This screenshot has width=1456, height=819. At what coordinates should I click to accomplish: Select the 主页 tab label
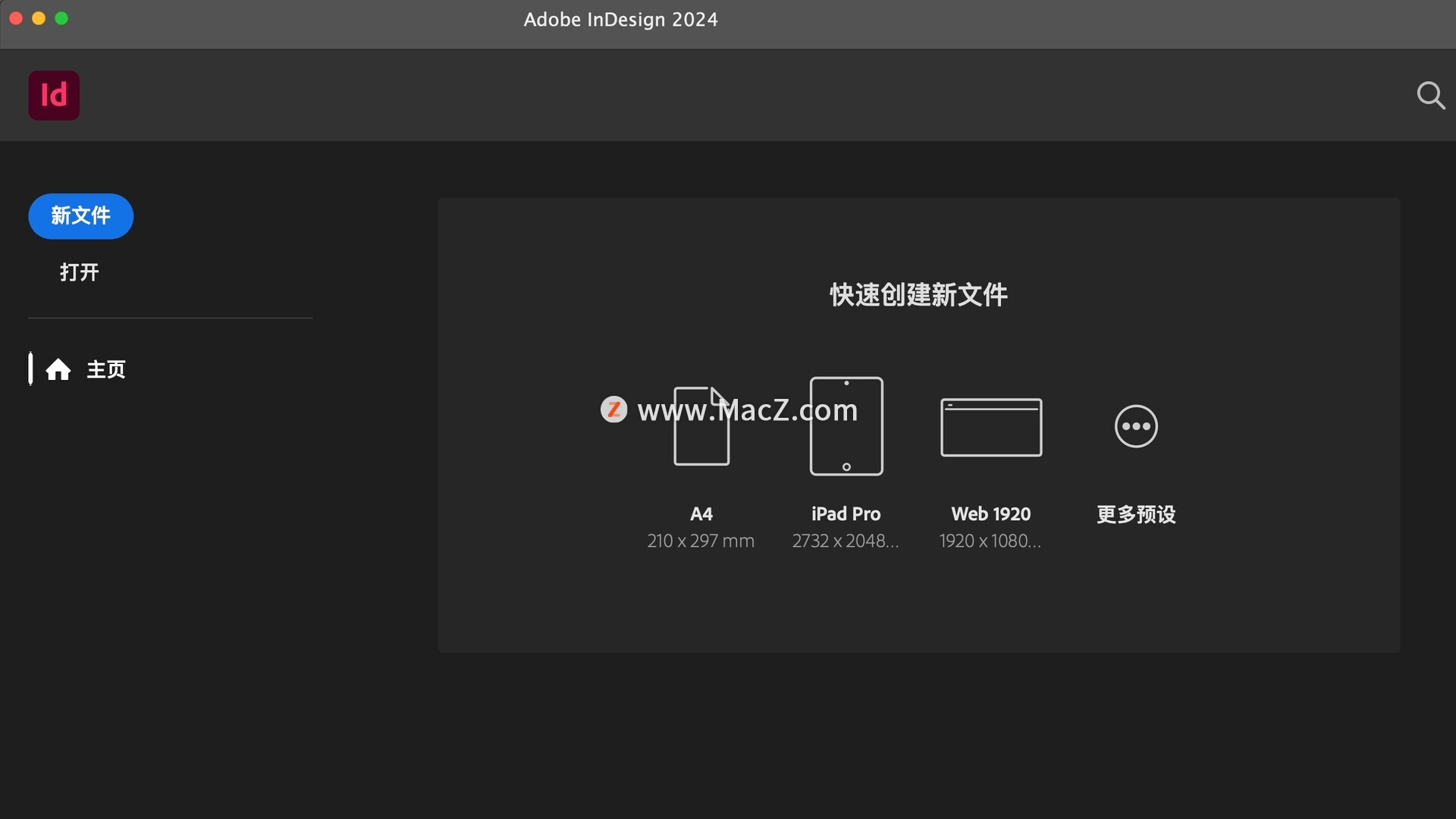coord(106,369)
